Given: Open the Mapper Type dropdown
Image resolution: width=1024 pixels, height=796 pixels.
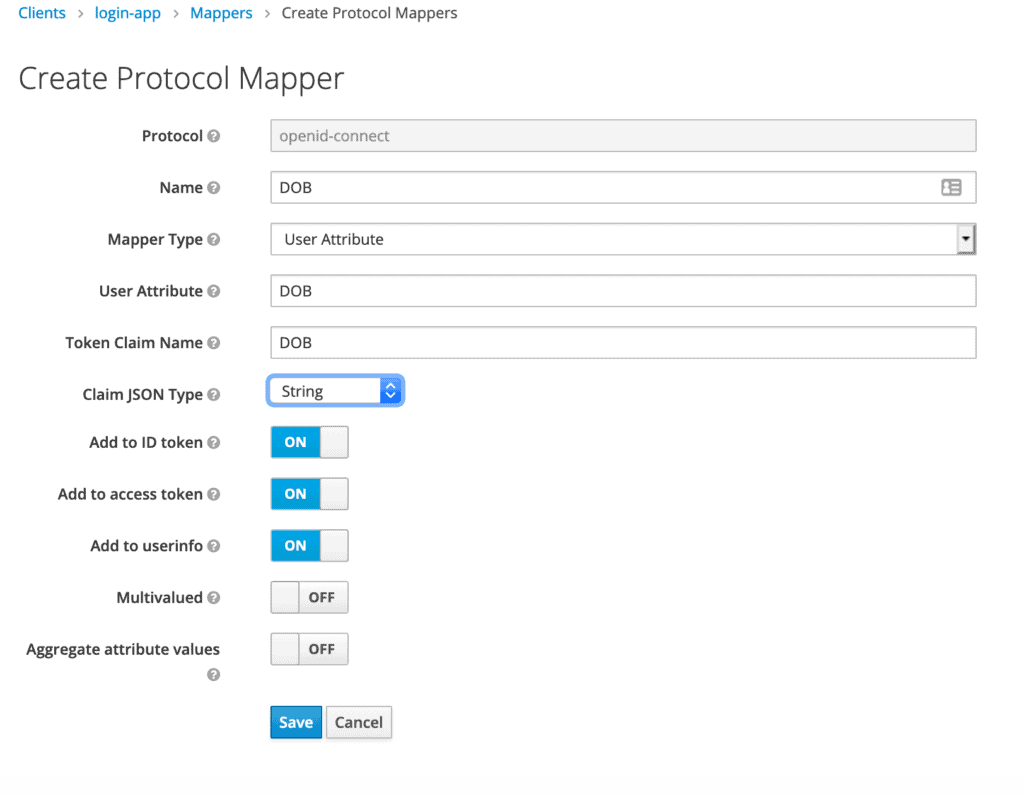Looking at the screenshot, I should click(x=622, y=240).
